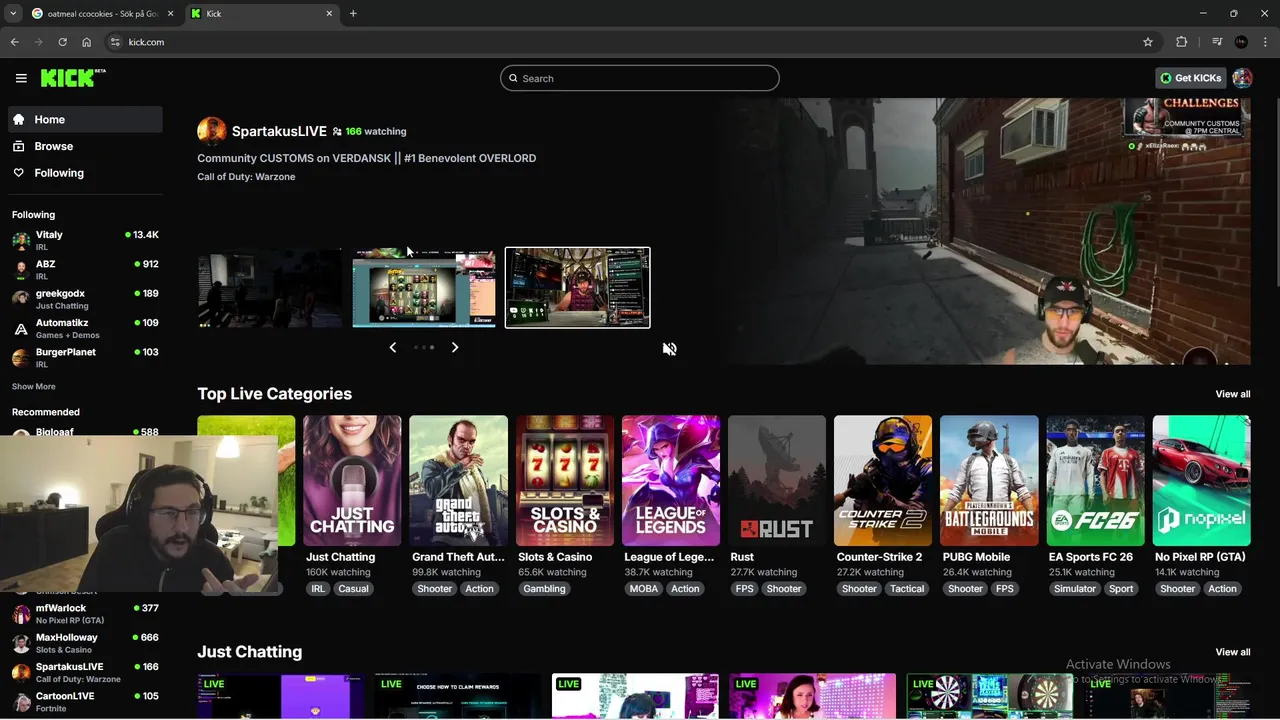Click Tactical tag under Counter-Strike 2
The image size is (1280, 720).
click(907, 589)
